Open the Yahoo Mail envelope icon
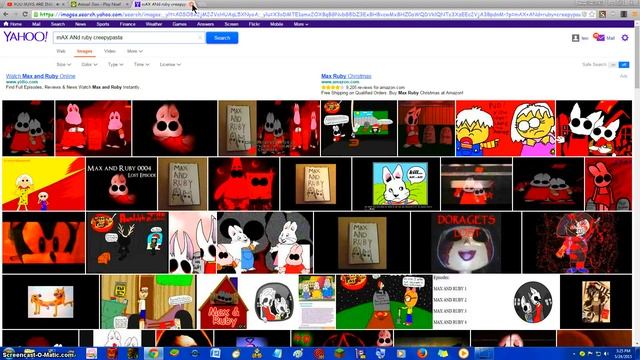Viewport: 640px width, 360px height. pyautogui.click(x=599, y=37)
